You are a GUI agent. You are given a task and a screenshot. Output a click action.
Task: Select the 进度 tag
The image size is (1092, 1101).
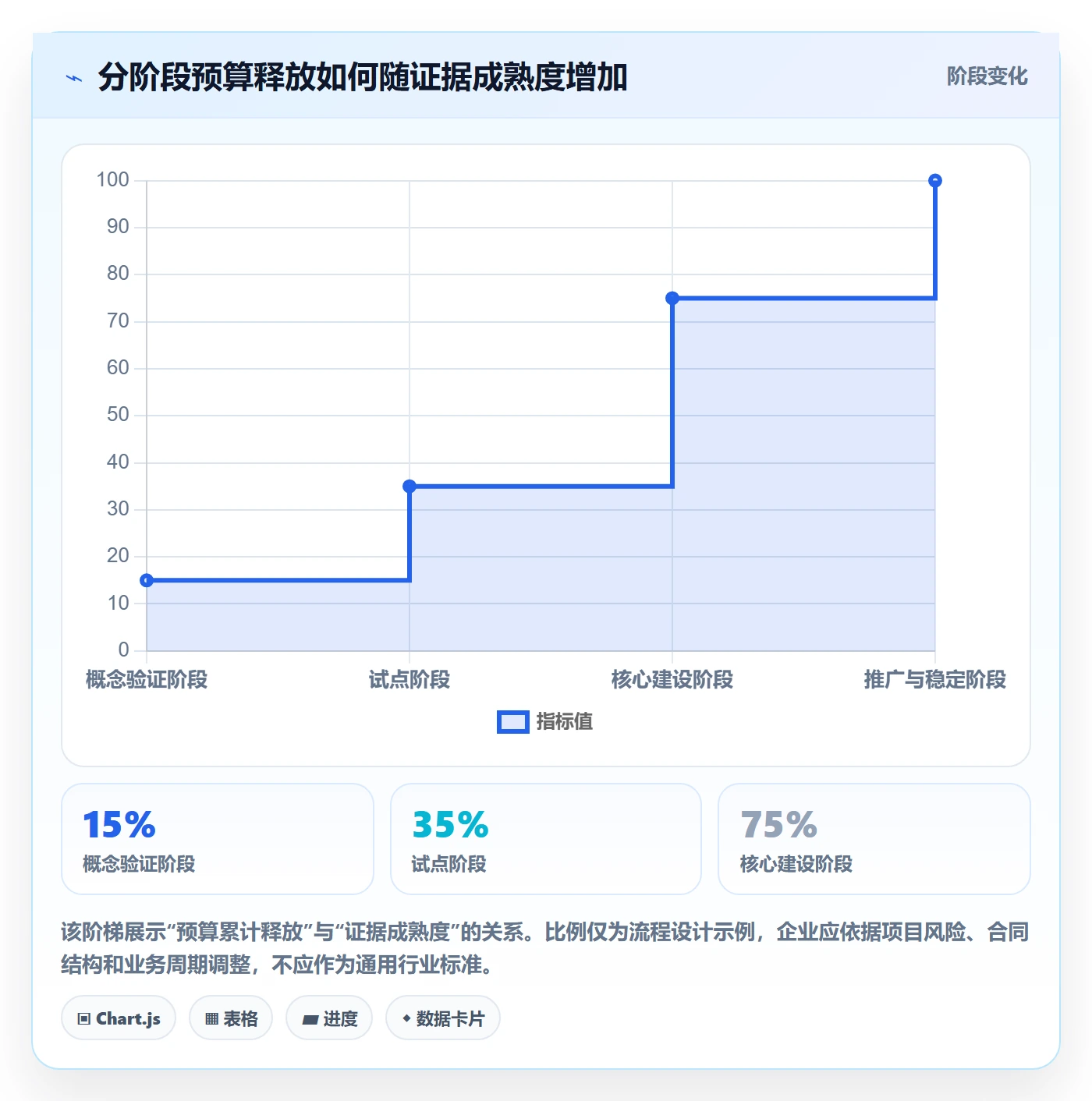329,1018
